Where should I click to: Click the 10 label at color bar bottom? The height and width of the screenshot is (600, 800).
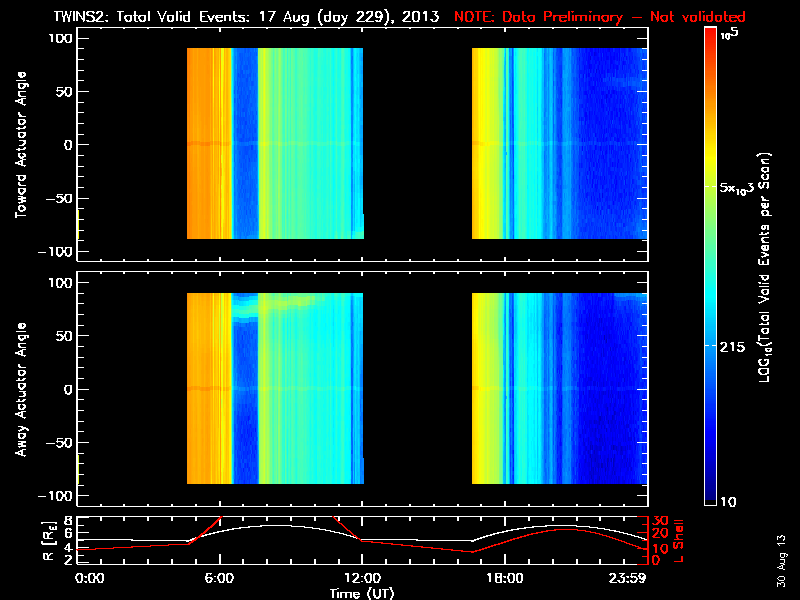pyautogui.click(x=728, y=502)
